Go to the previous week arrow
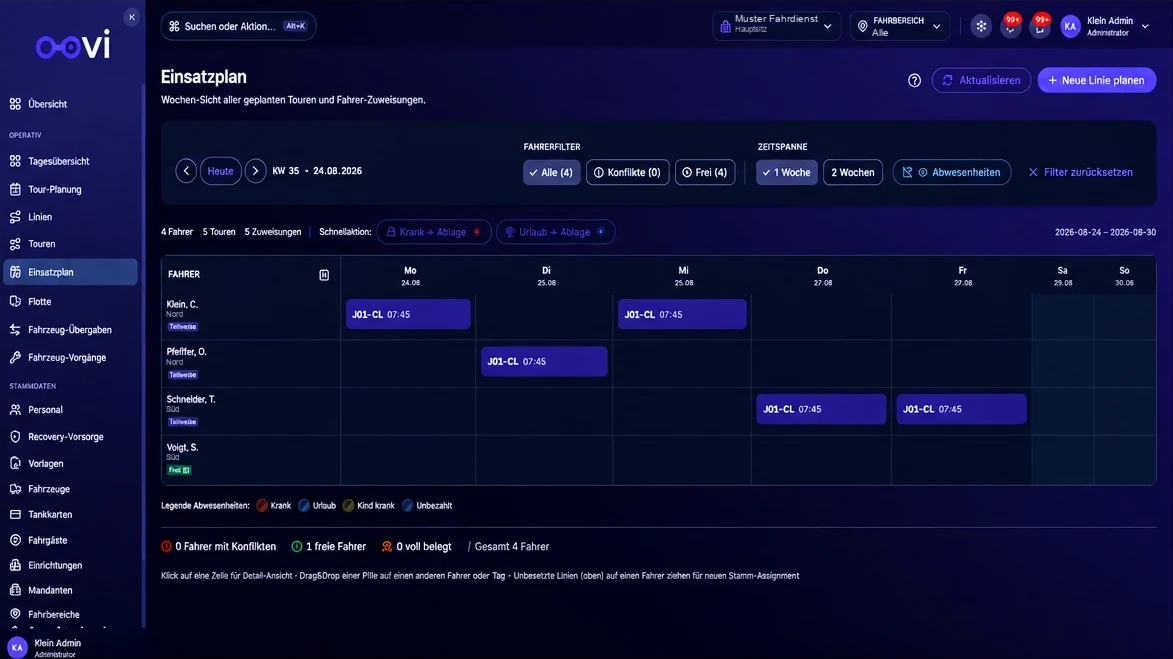The width and height of the screenshot is (1173, 659). (x=186, y=171)
